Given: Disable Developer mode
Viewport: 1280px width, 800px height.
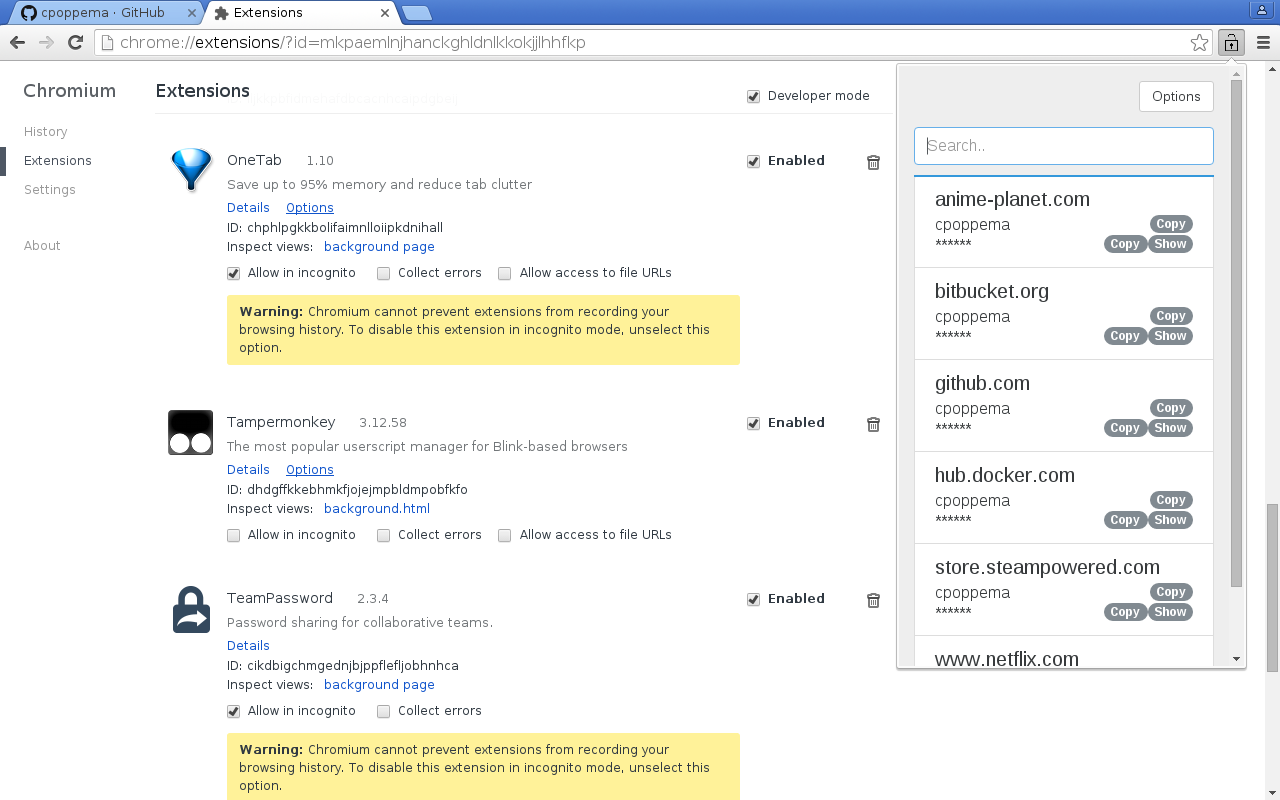Looking at the screenshot, I should coord(753,95).
